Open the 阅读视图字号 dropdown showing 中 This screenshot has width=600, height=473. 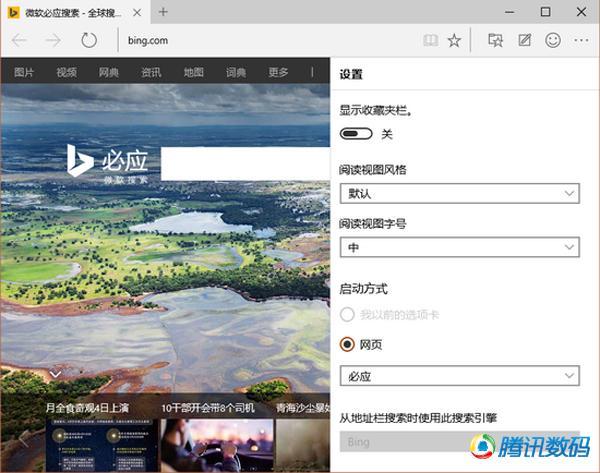point(459,247)
